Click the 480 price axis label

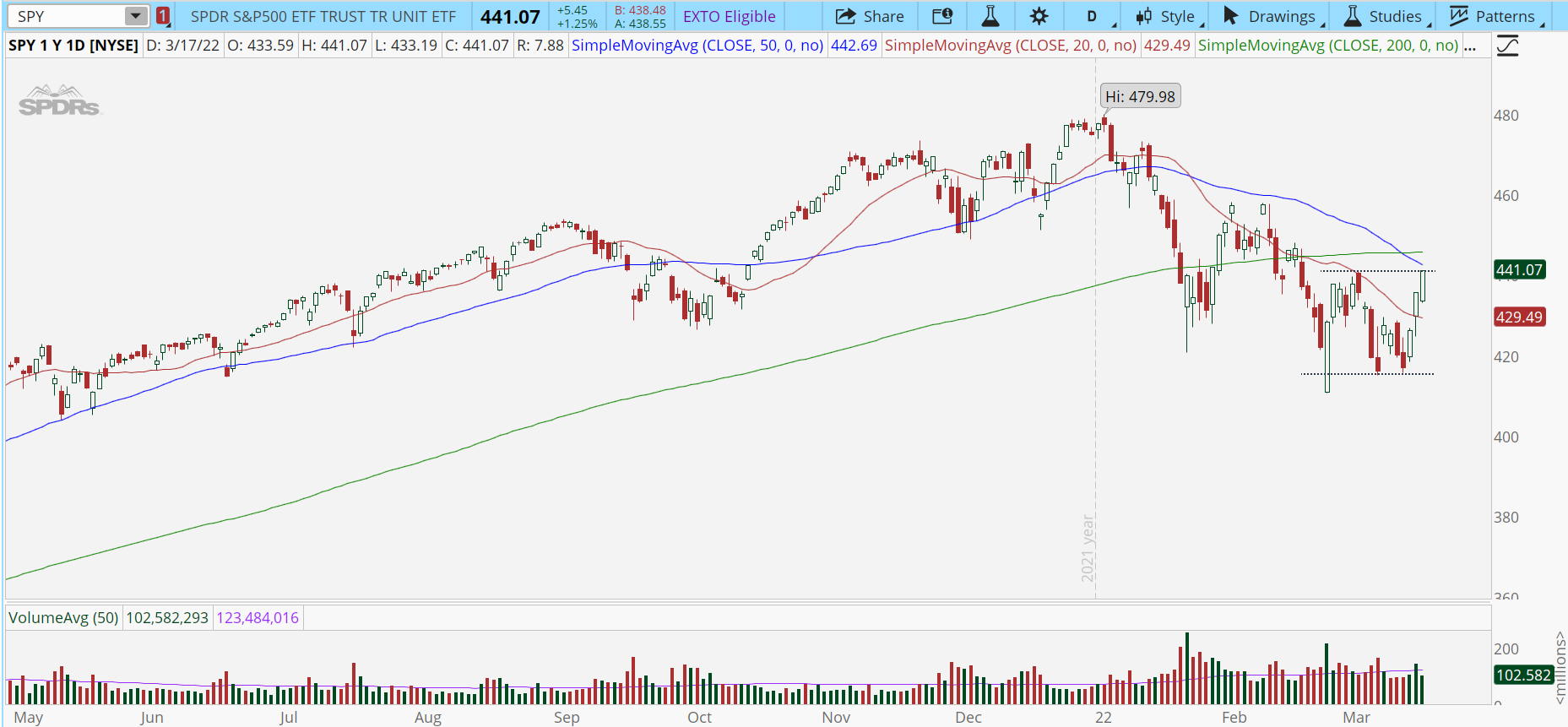(1506, 116)
